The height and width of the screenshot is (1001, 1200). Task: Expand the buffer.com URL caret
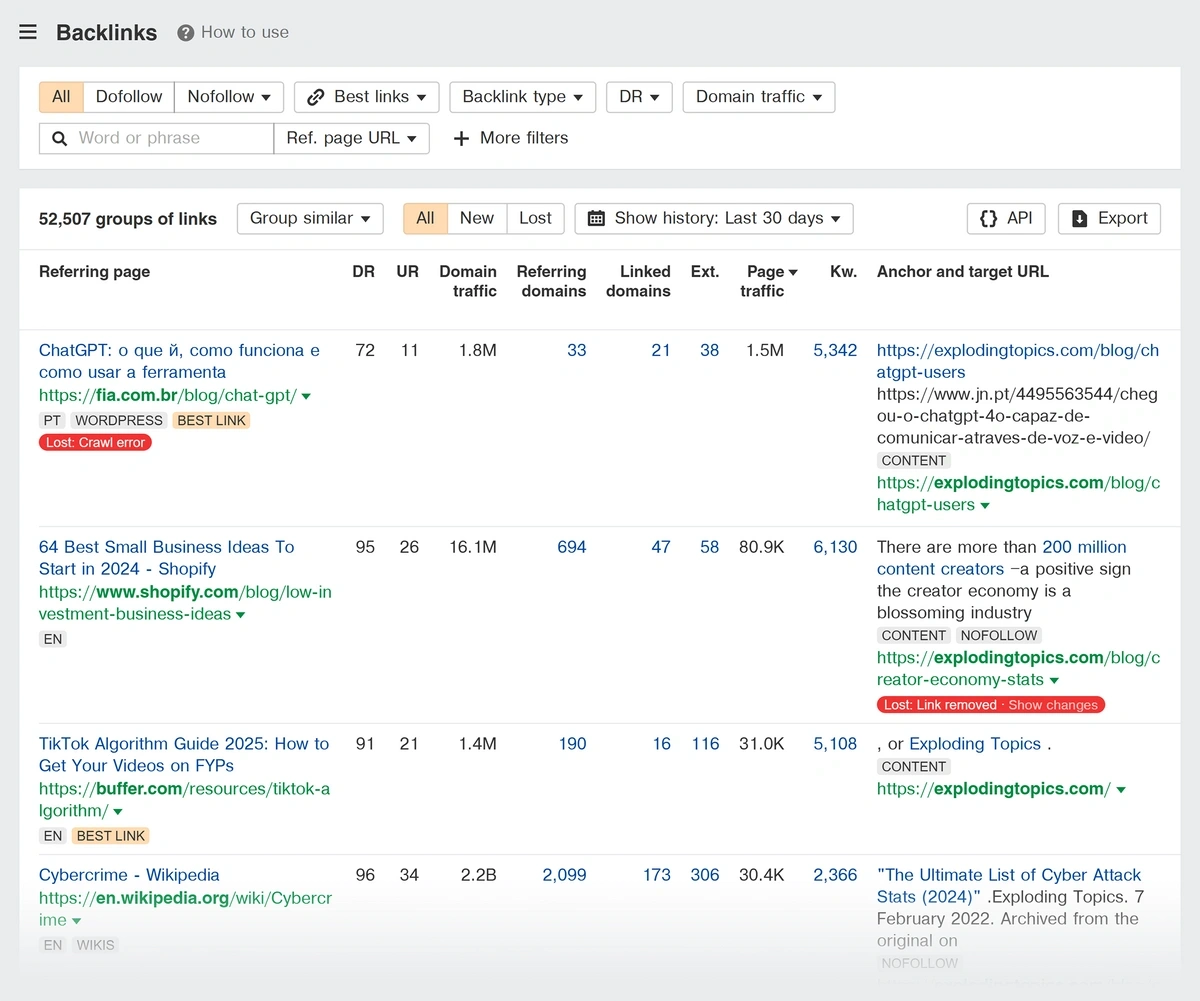pos(118,812)
